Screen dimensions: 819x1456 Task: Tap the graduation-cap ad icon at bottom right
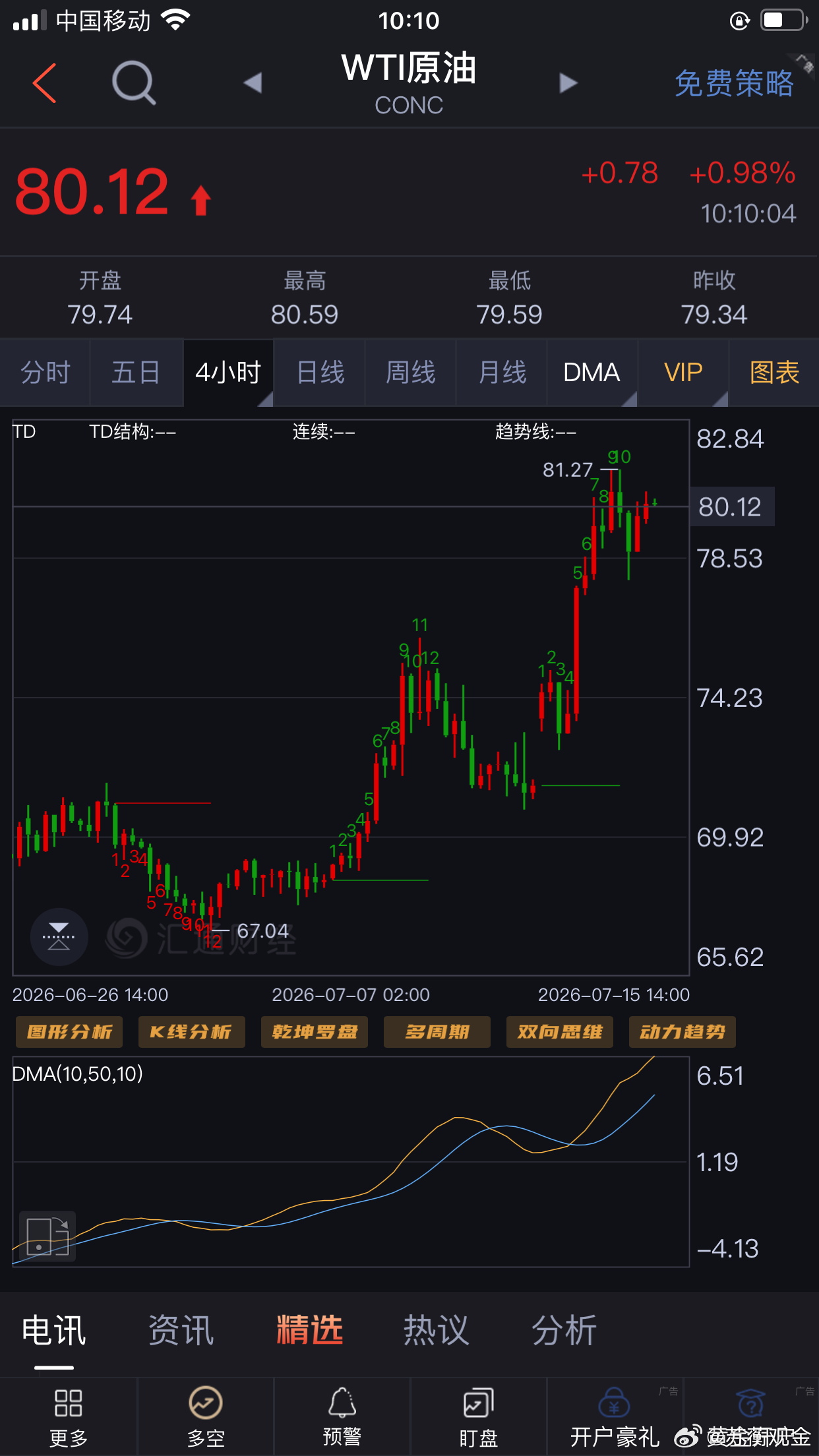[x=751, y=1403]
